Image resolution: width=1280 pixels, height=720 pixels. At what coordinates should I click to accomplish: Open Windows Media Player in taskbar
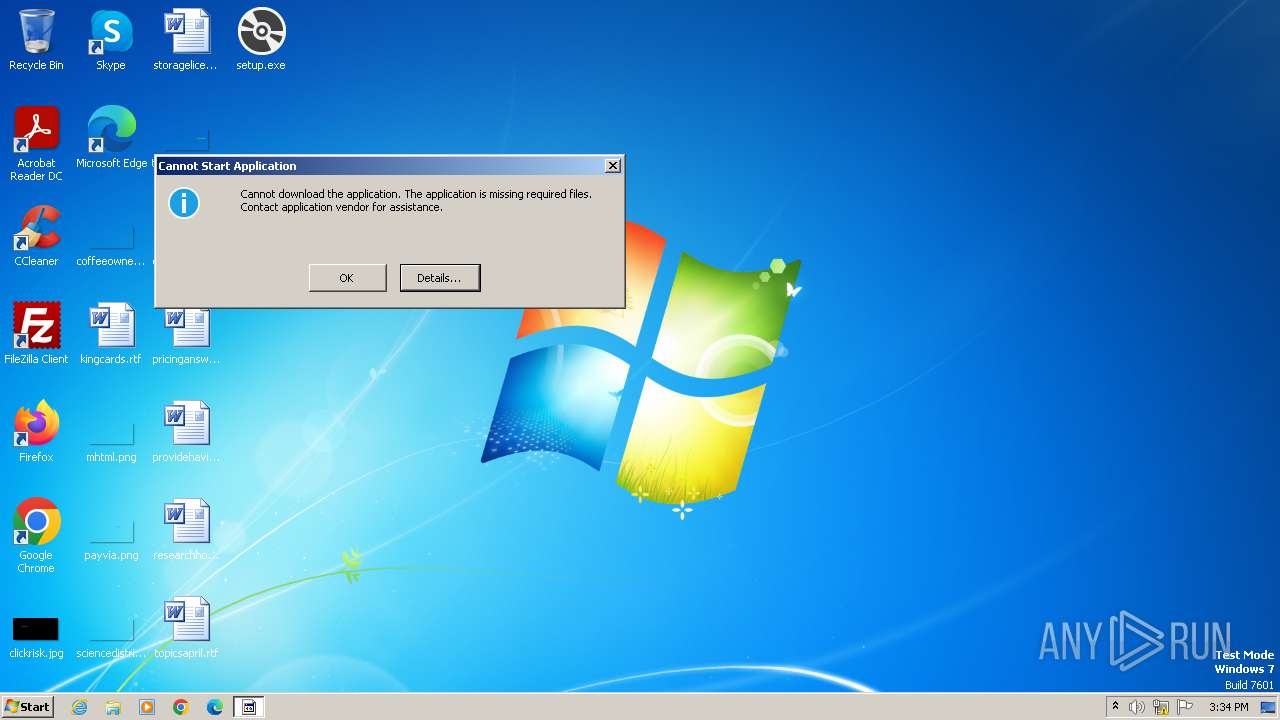147,707
